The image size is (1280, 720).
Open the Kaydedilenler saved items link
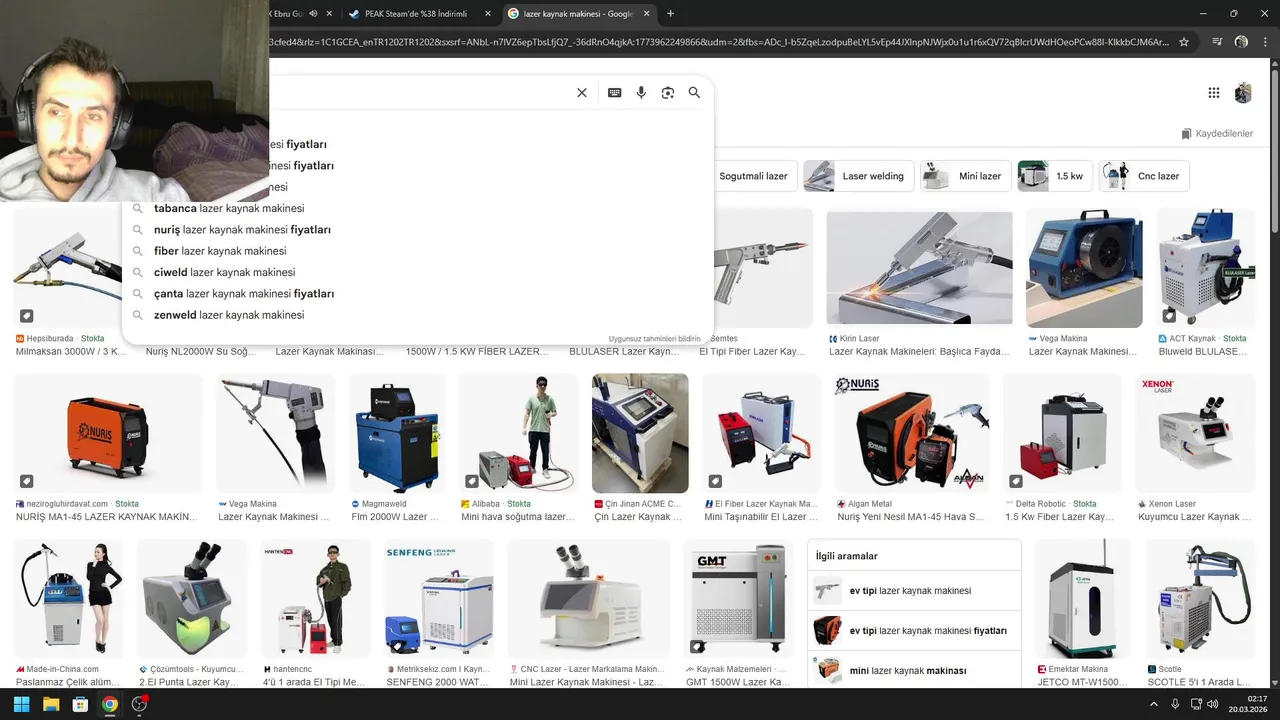point(1217,134)
